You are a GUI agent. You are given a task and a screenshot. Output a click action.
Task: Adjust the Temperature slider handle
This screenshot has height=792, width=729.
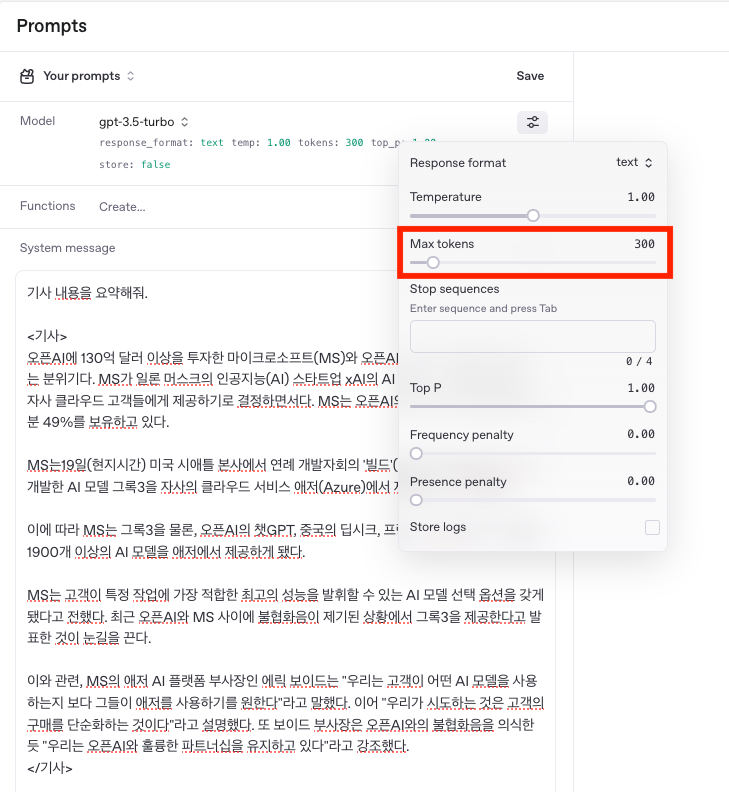pos(533,216)
